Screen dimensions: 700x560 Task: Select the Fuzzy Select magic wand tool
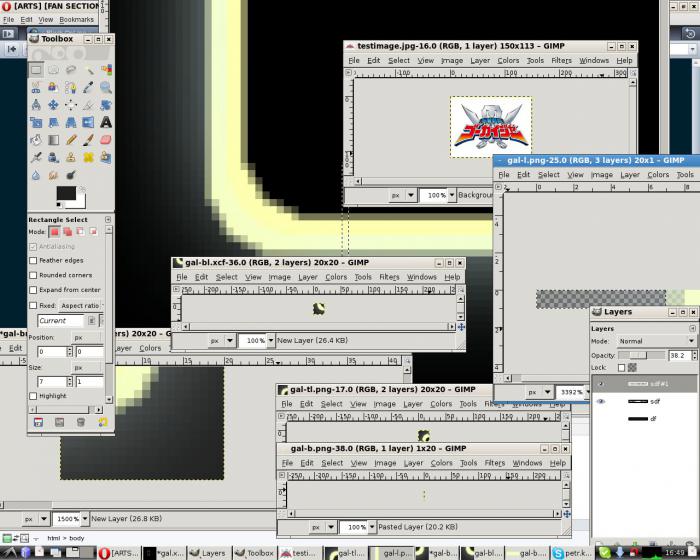pyautogui.click(x=88, y=70)
